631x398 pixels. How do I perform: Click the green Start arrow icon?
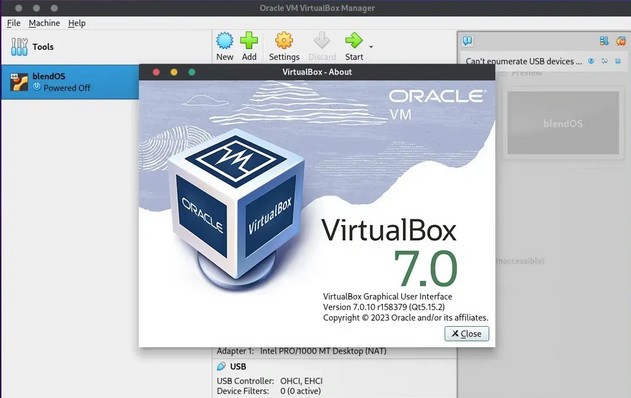point(354,41)
